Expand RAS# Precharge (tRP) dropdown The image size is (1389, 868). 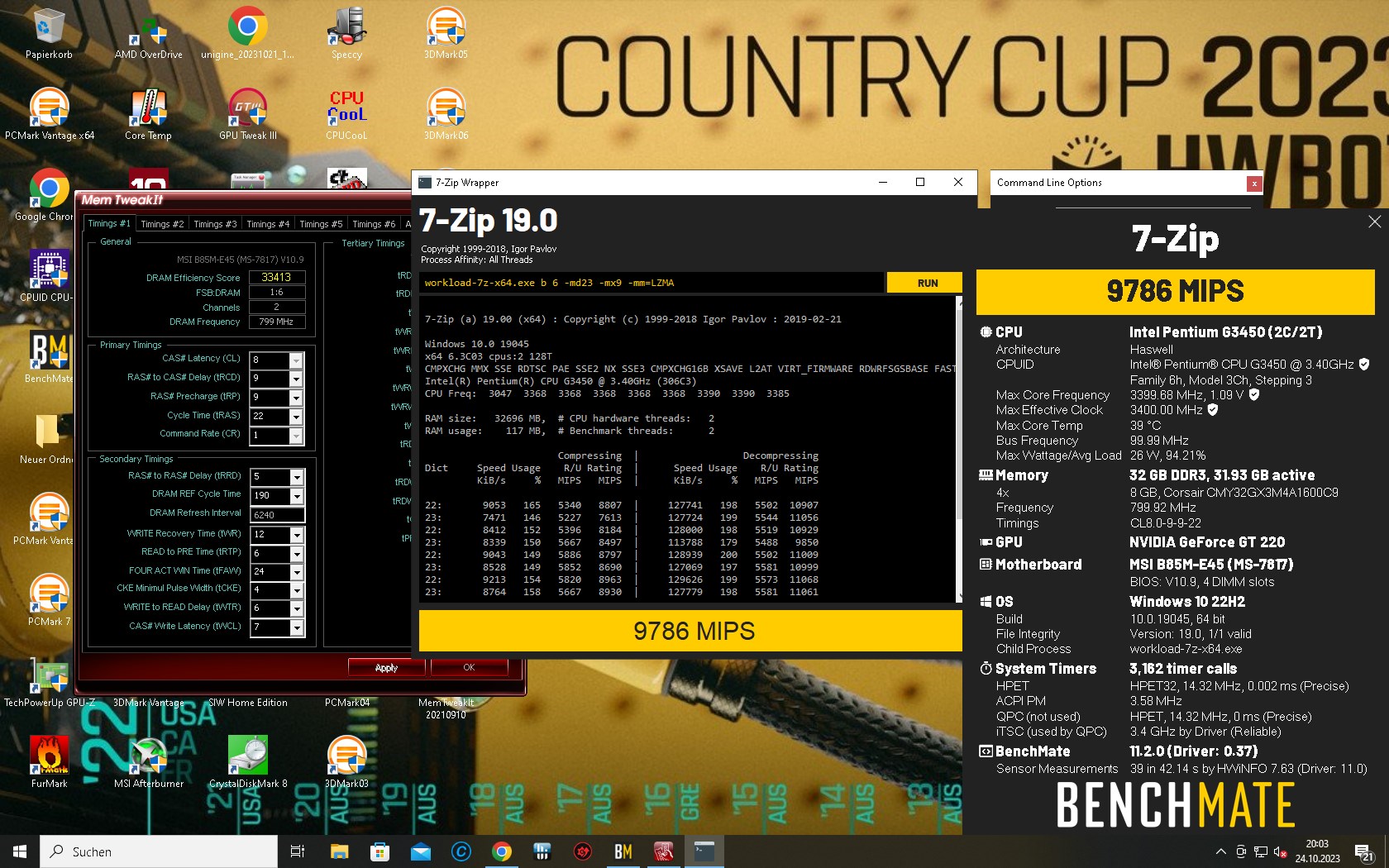(x=296, y=398)
